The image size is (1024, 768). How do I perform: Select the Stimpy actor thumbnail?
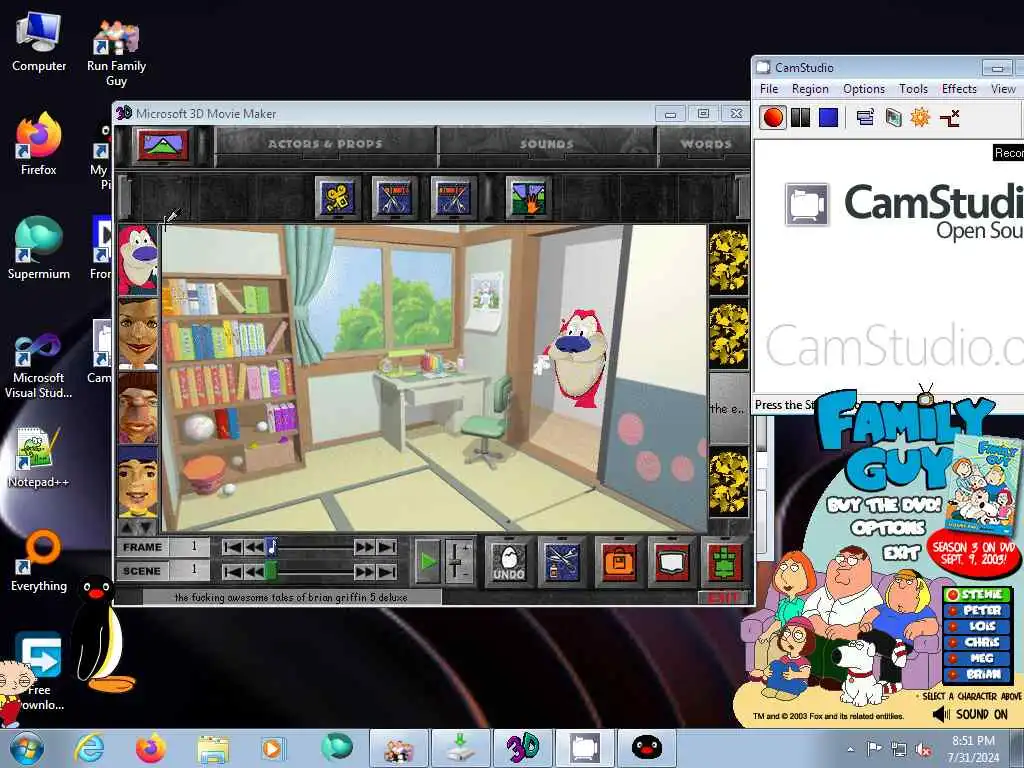coord(138,260)
